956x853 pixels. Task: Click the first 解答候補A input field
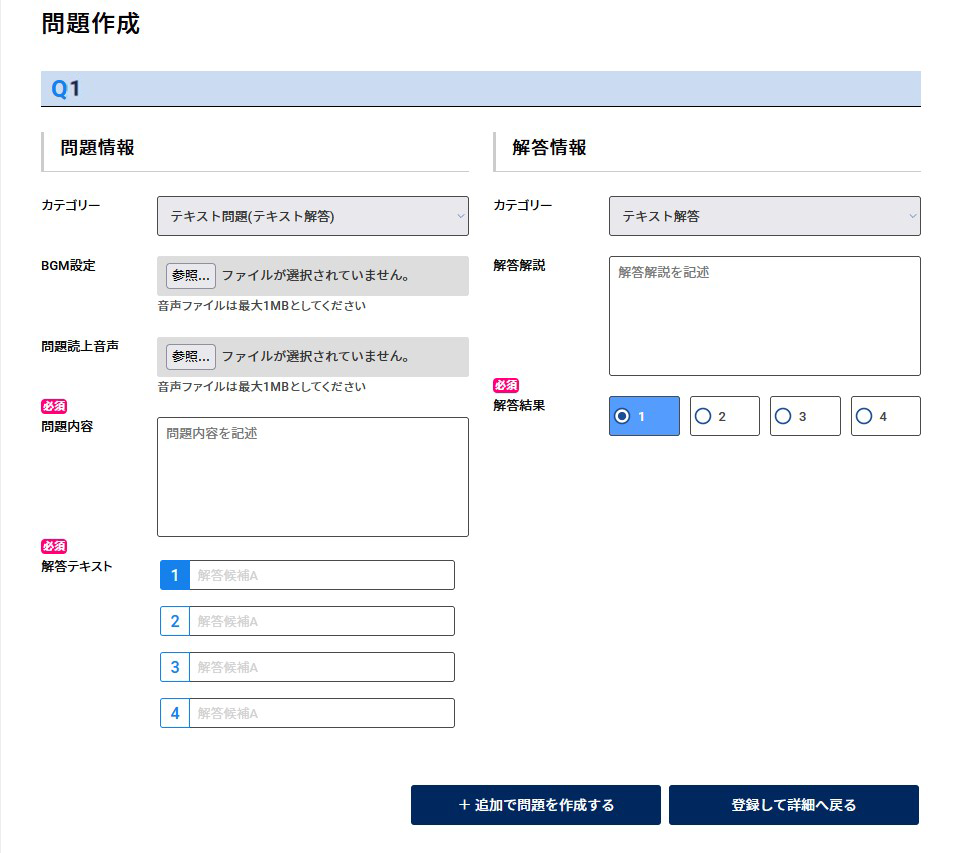click(321, 575)
